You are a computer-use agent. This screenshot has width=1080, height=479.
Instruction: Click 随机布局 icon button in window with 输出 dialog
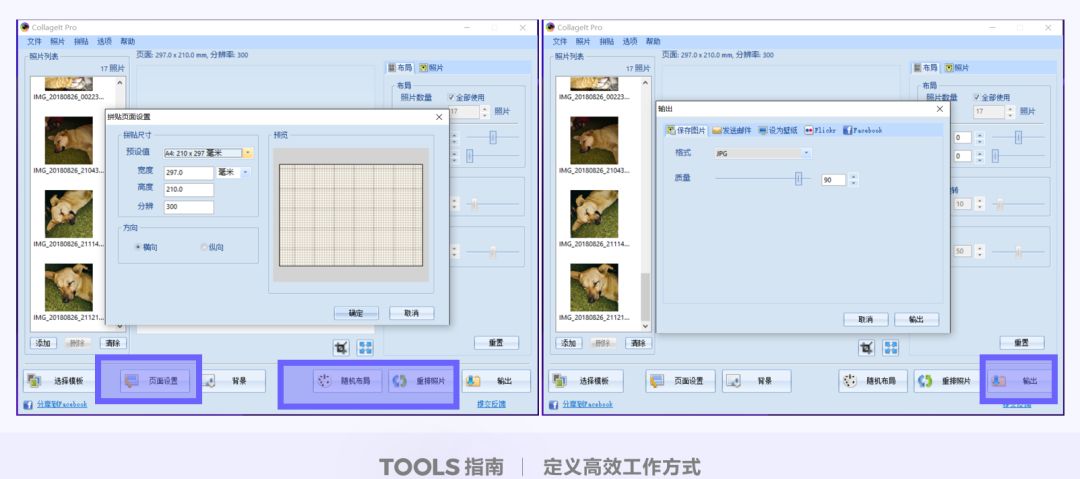(x=873, y=381)
